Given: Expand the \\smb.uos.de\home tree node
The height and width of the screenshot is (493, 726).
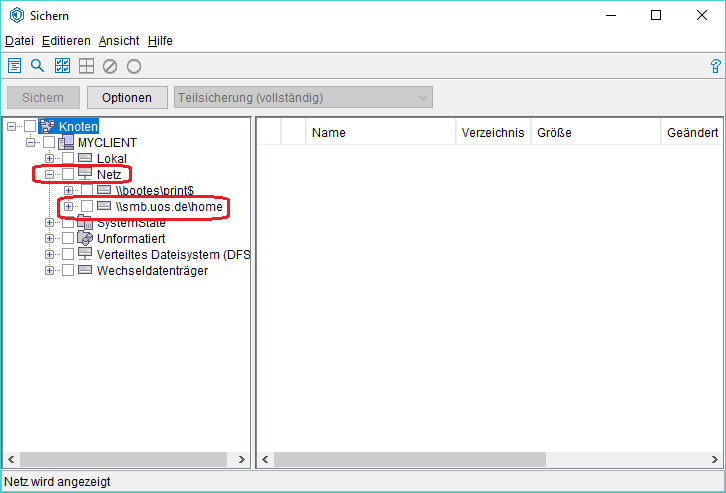Looking at the screenshot, I should 69,206.
